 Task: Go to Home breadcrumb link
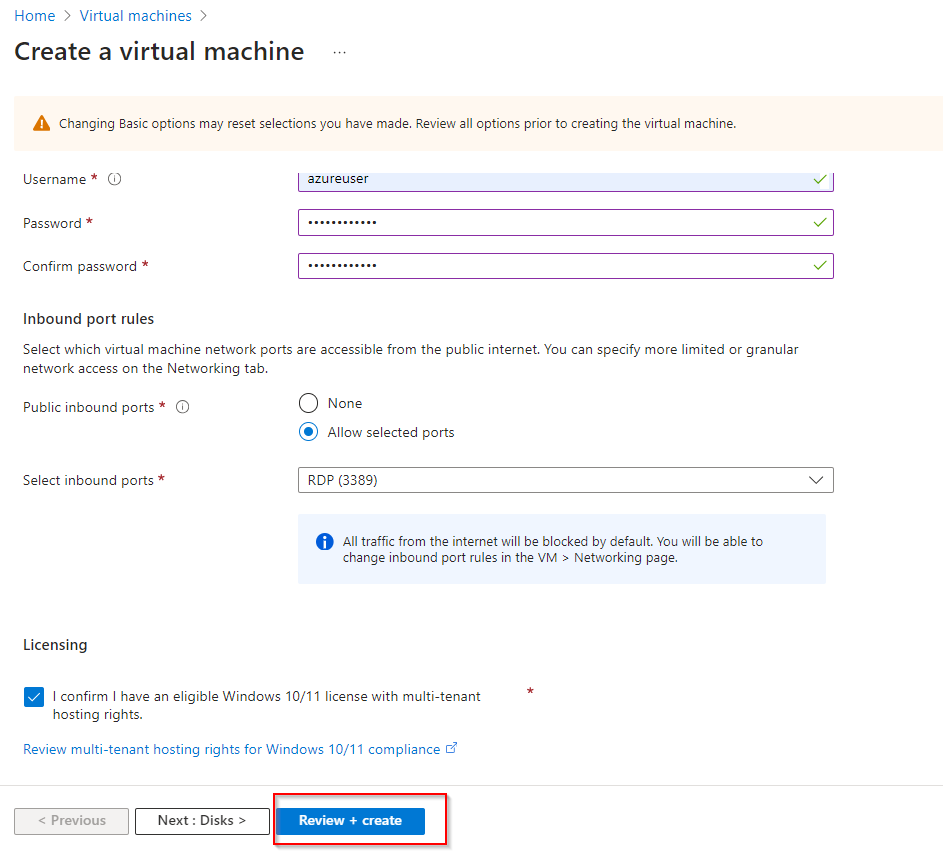pyautogui.click(x=34, y=16)
